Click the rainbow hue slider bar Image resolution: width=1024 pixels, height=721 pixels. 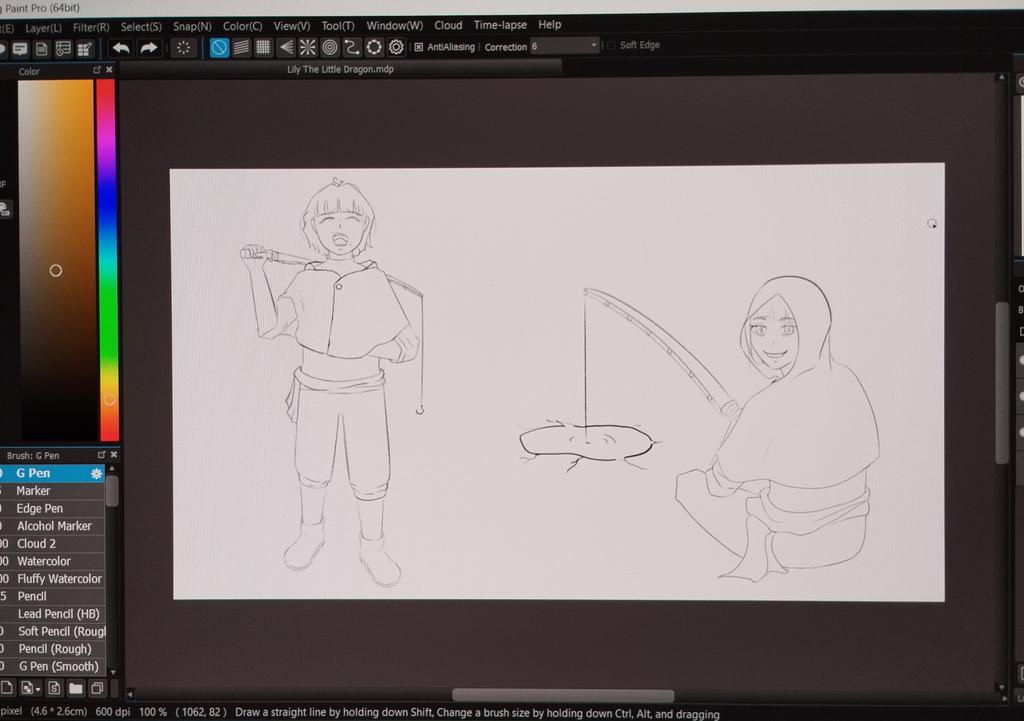pyautogui.click(x=108, y=260)
